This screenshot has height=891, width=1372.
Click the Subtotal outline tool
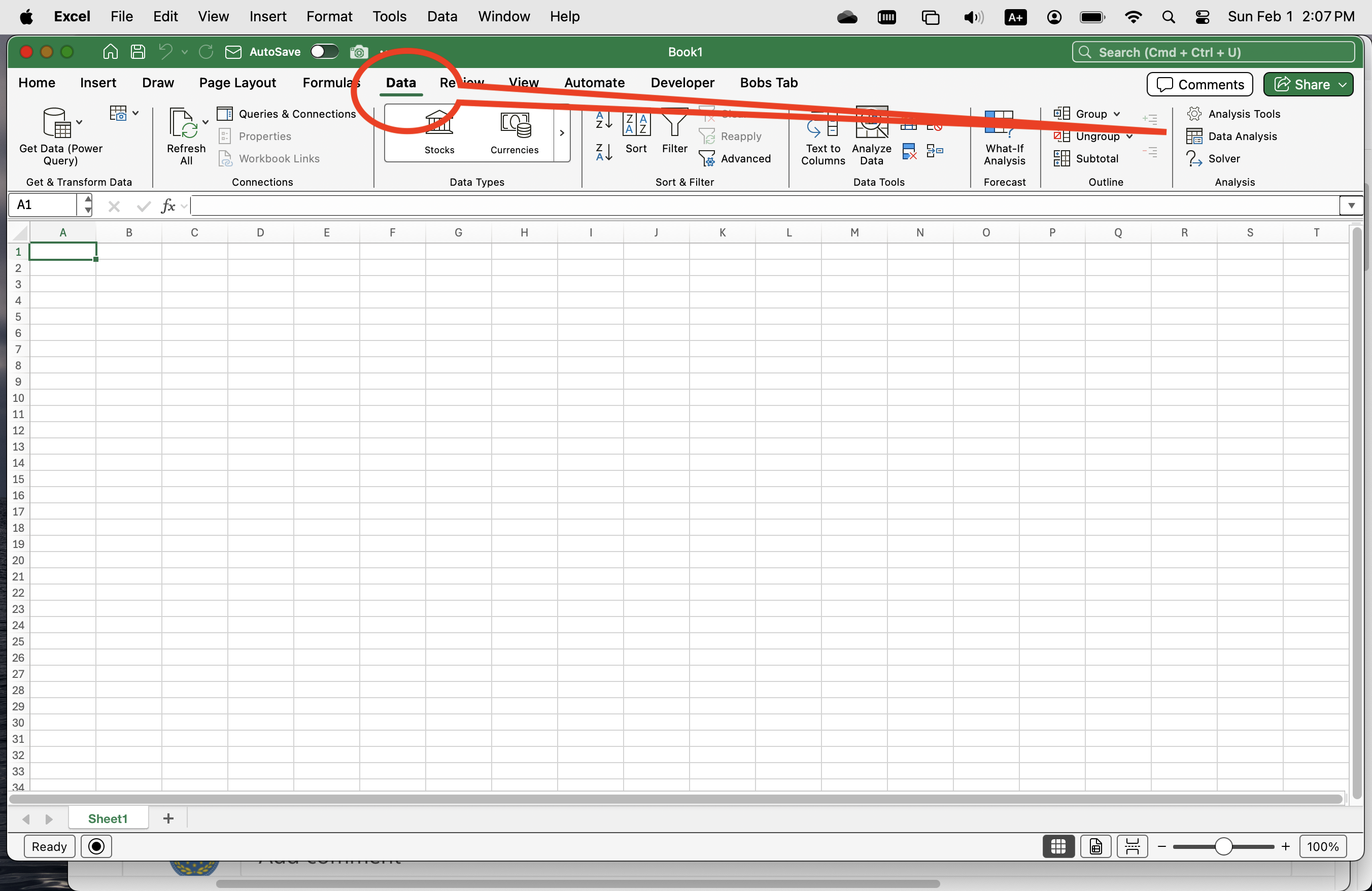click(x=1086, y=158)
